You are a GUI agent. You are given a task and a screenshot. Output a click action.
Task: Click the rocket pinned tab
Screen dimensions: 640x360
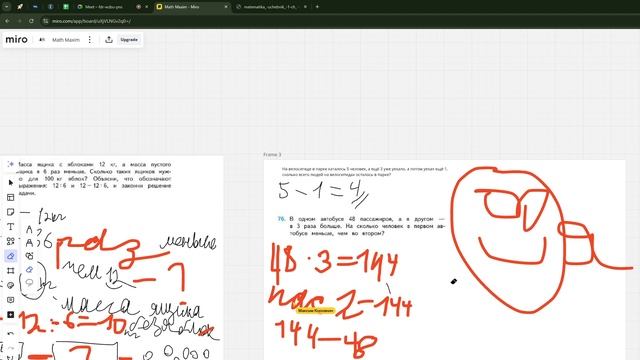point(20,7)
